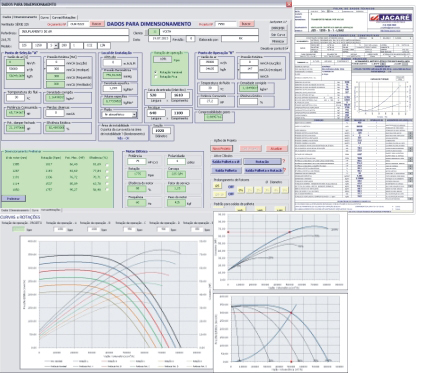The image size is (429, 373).
Task: Click the Revisão field
Action: pyautogui.click(x=190, y=39)
